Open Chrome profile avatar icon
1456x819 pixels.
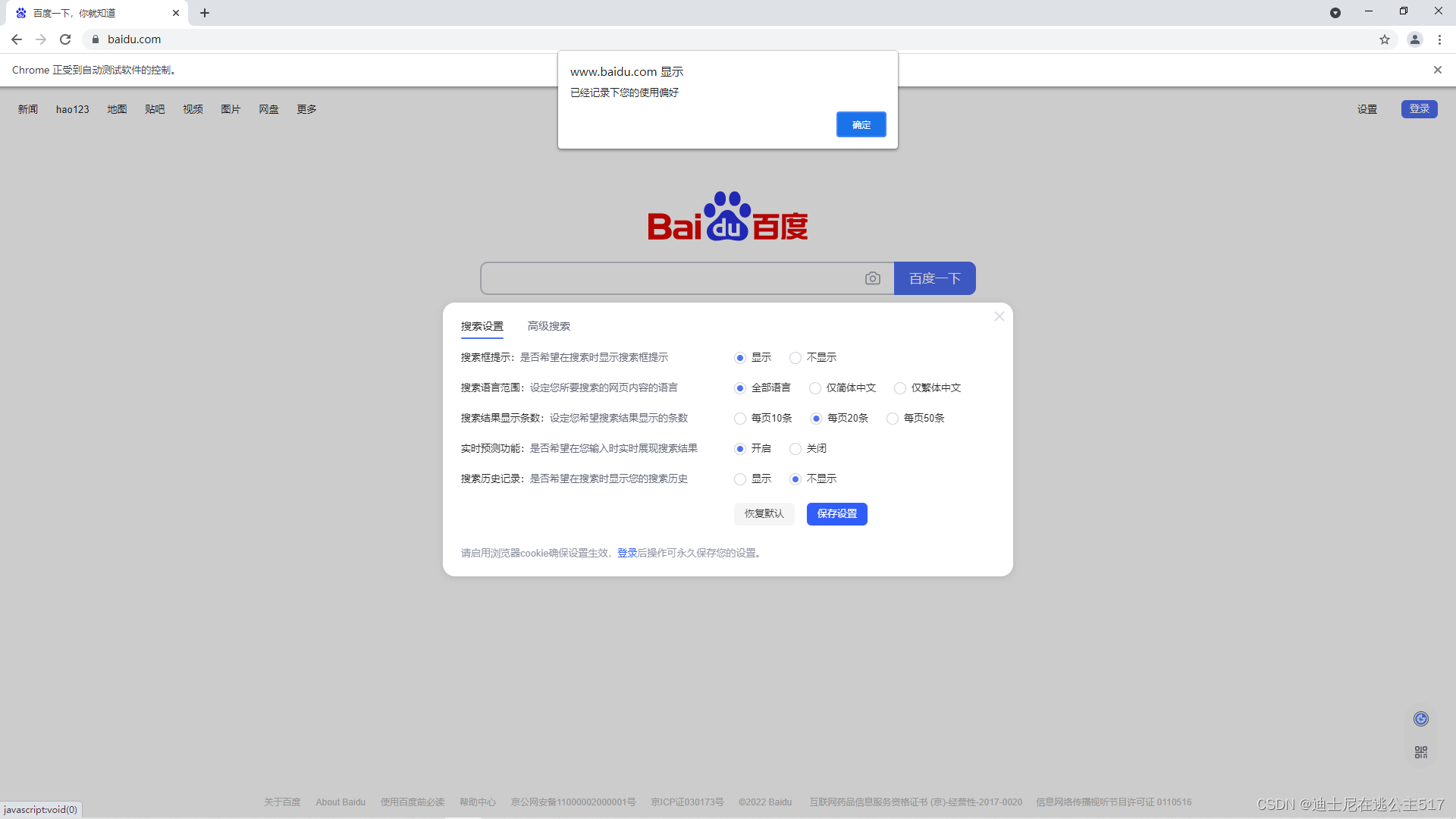(1414, 39)
